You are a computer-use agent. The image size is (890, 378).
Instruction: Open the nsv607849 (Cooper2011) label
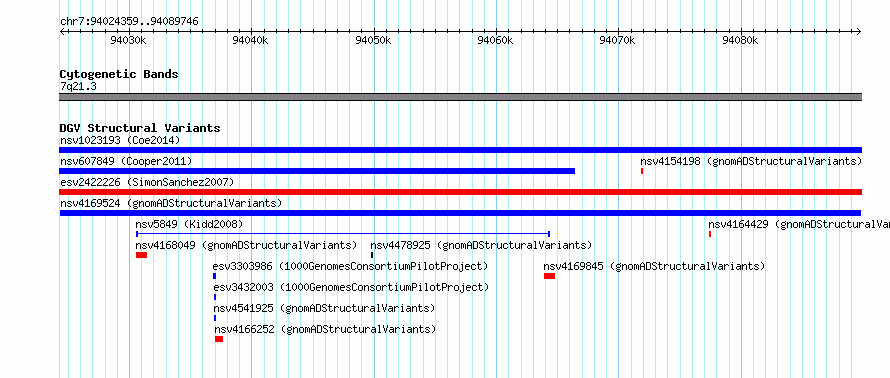[x=126, y=161]
